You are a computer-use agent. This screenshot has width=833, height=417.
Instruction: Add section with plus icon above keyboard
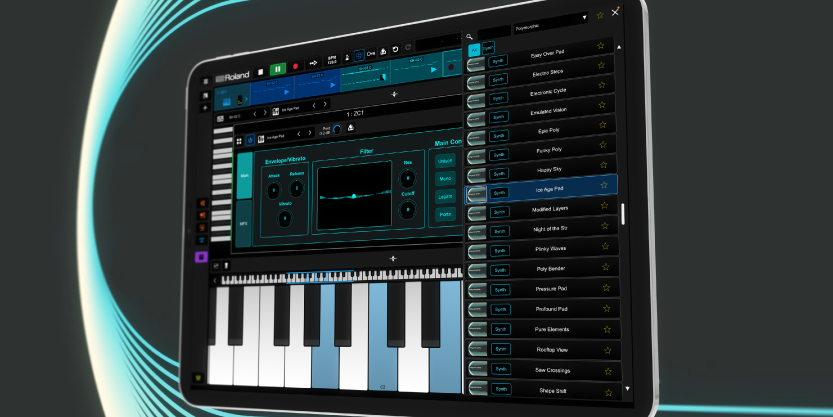point(393,259)
